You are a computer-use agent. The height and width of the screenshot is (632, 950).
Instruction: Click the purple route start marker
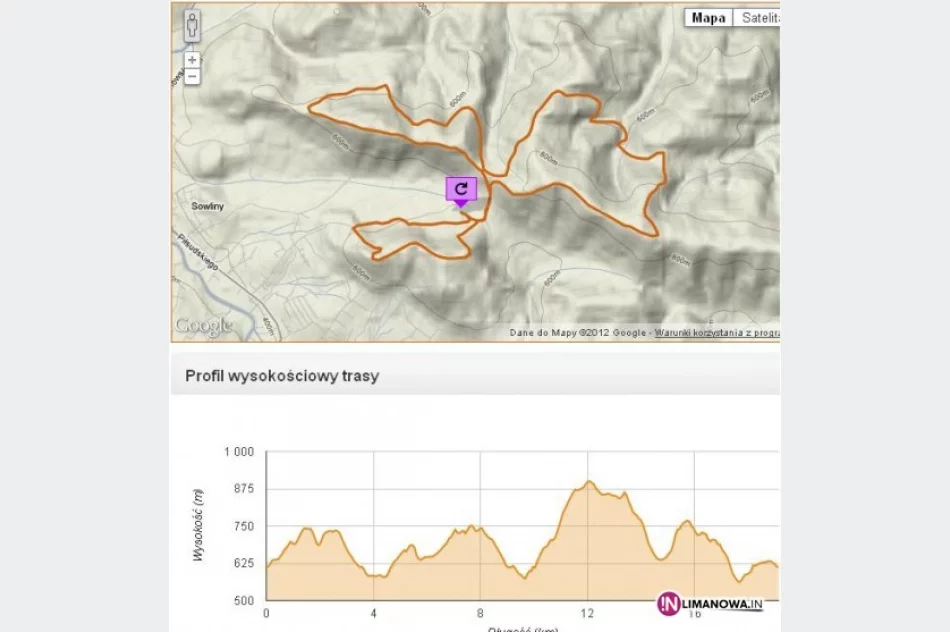(461, 189)
